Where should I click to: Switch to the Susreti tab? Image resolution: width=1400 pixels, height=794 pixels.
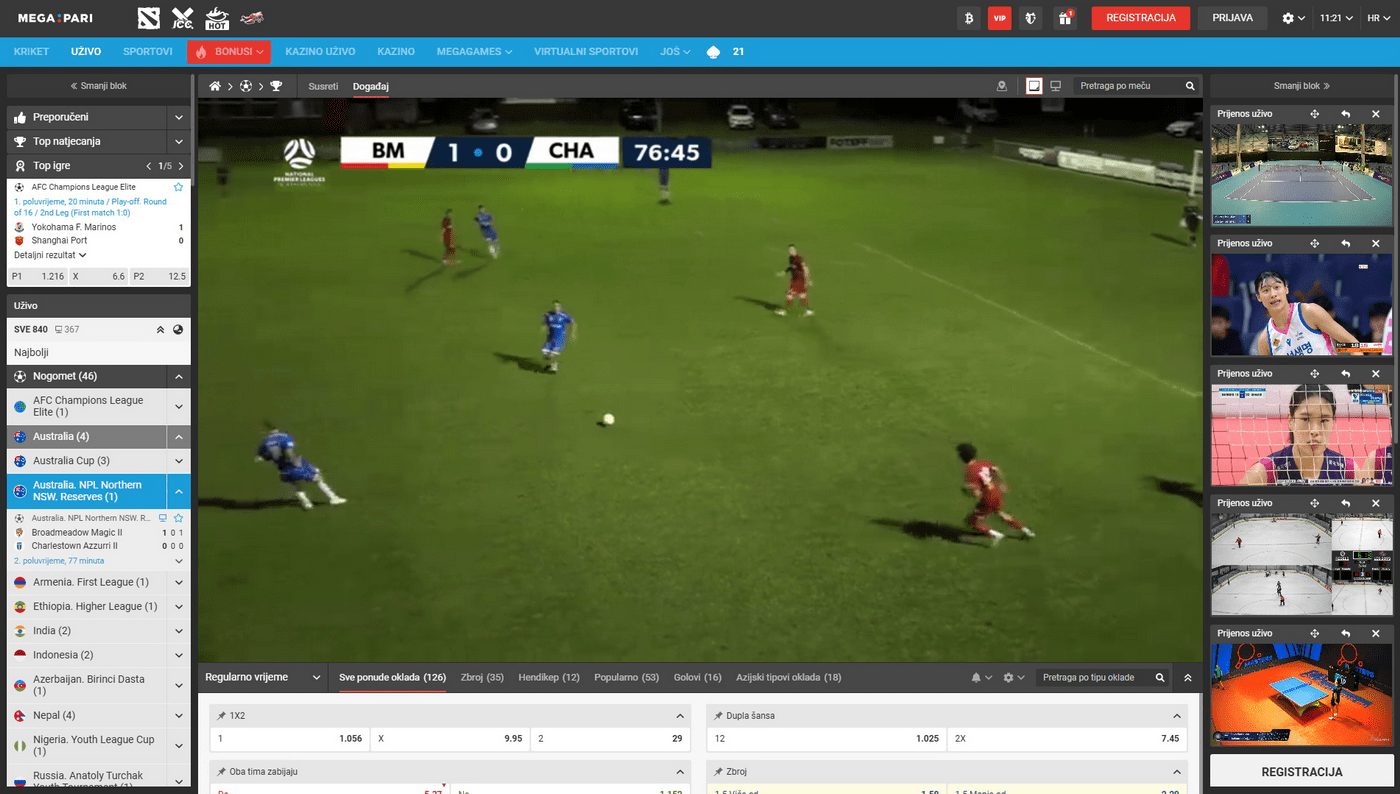[323, 87]
